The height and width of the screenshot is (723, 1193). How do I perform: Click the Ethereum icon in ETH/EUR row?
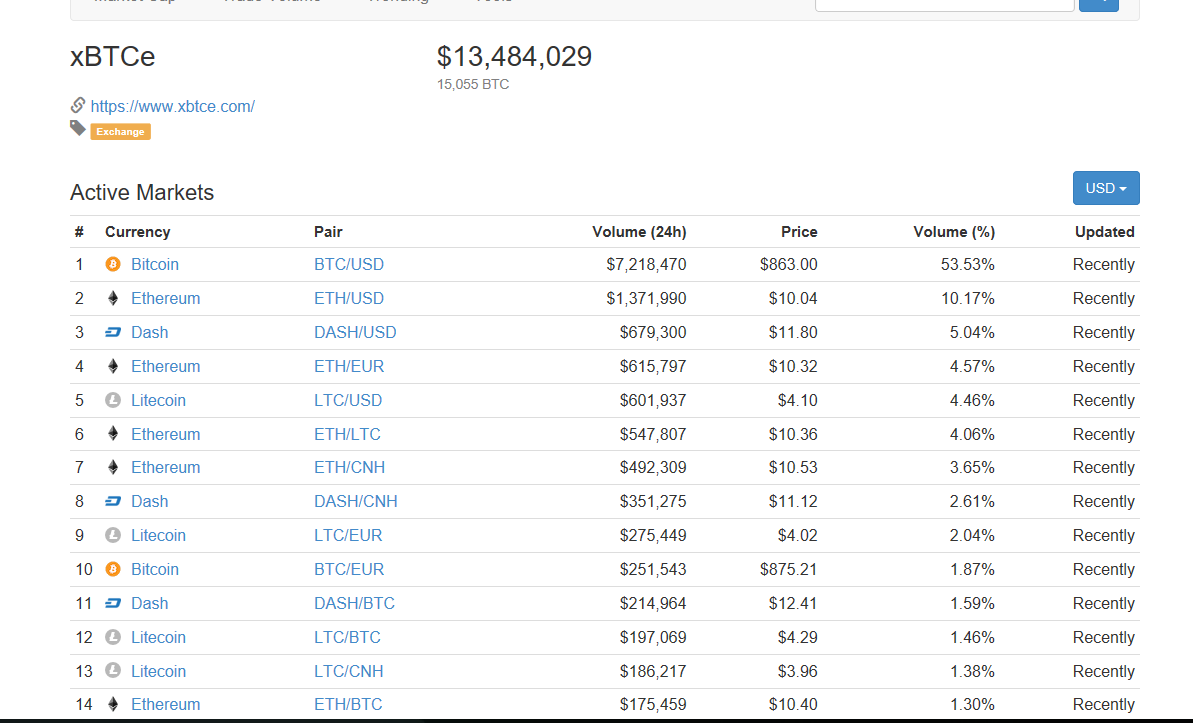pos(113,366)
